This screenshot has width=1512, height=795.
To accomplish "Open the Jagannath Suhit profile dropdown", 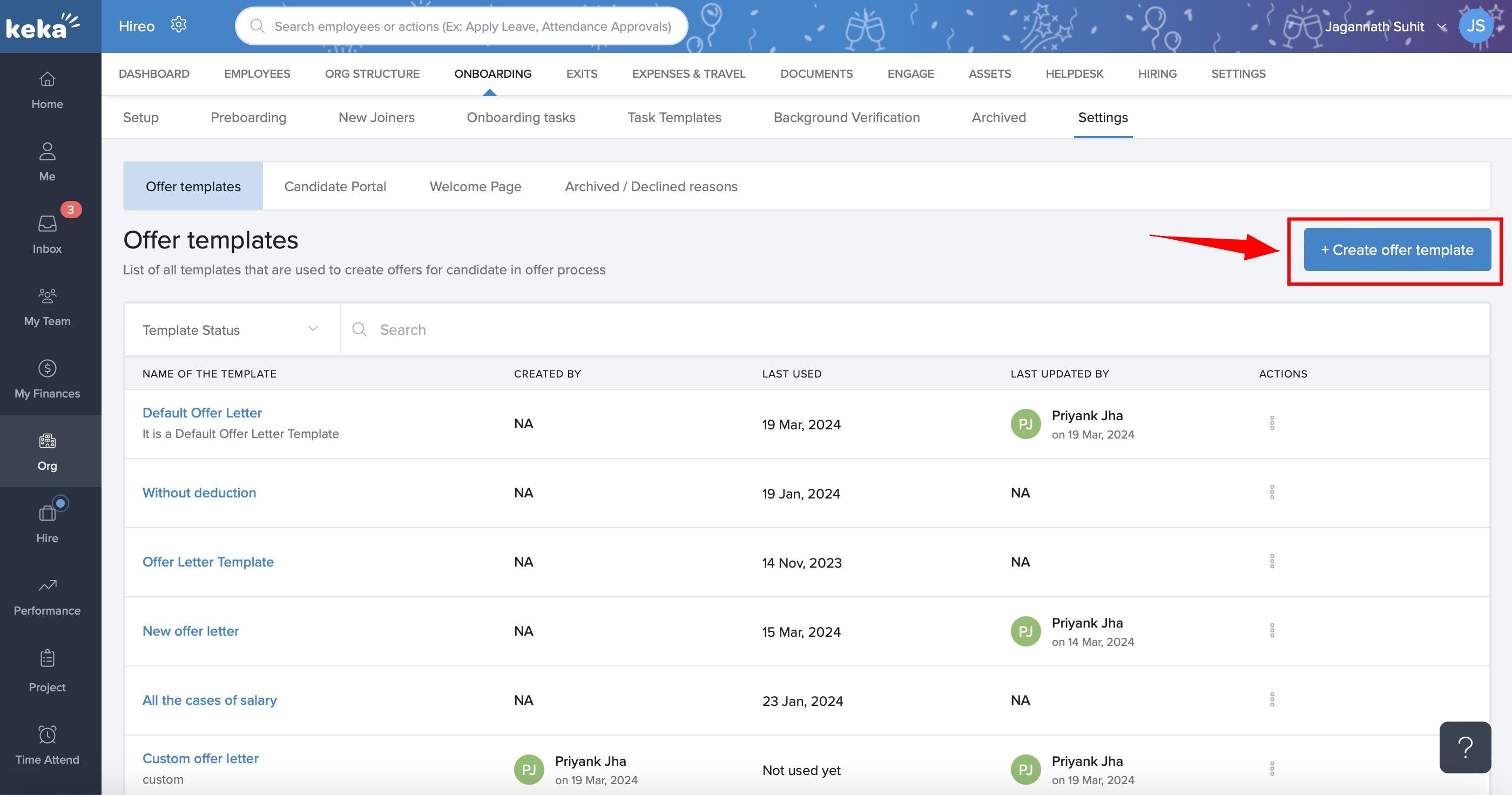I will 1391,26.
